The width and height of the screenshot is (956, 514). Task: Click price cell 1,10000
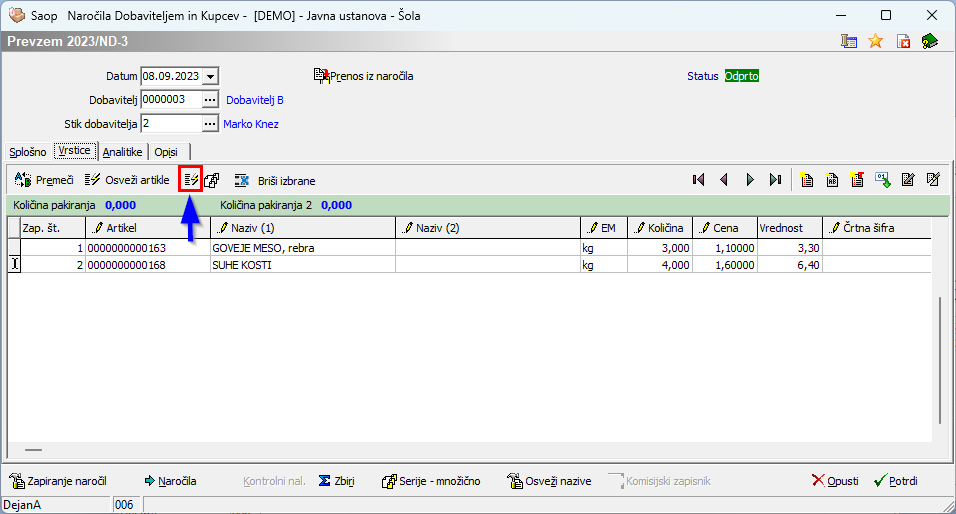pyautogui.click(x=725, y=248)
